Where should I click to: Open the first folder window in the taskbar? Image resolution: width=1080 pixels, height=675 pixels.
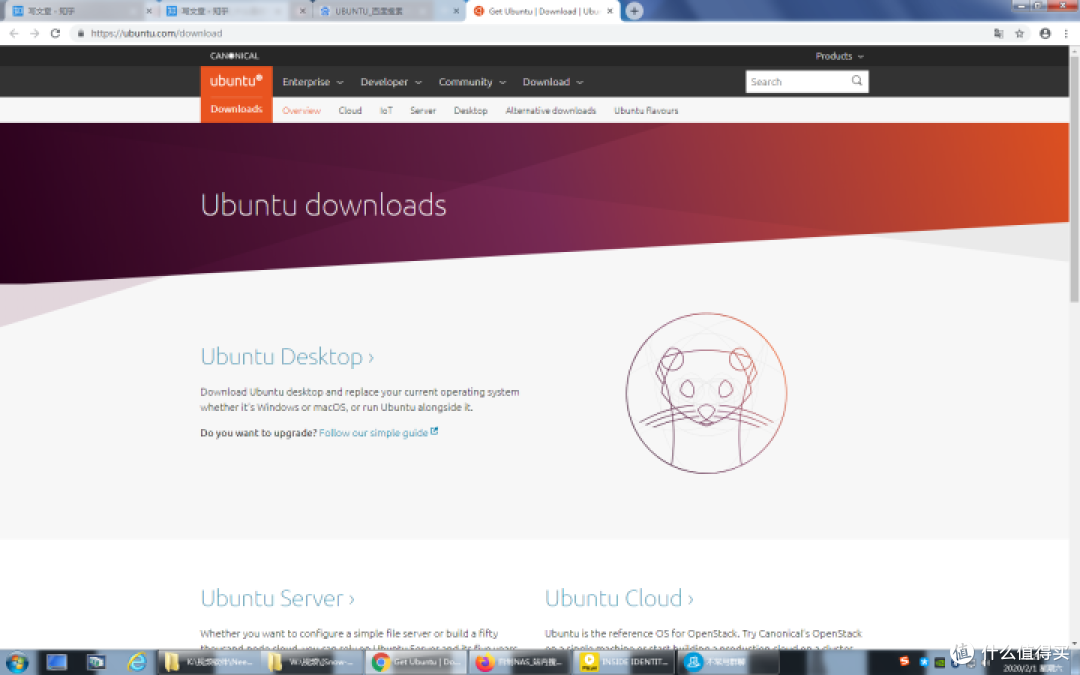click(209, 663)
